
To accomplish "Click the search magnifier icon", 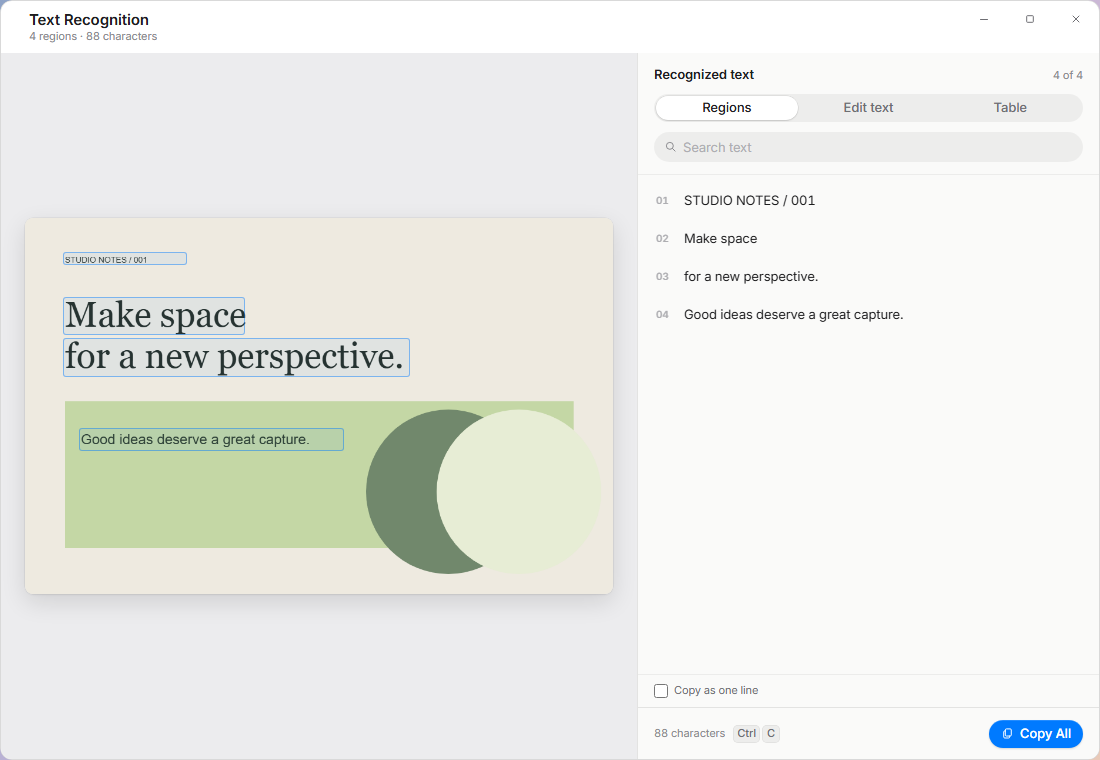I will tap(670, 147).
